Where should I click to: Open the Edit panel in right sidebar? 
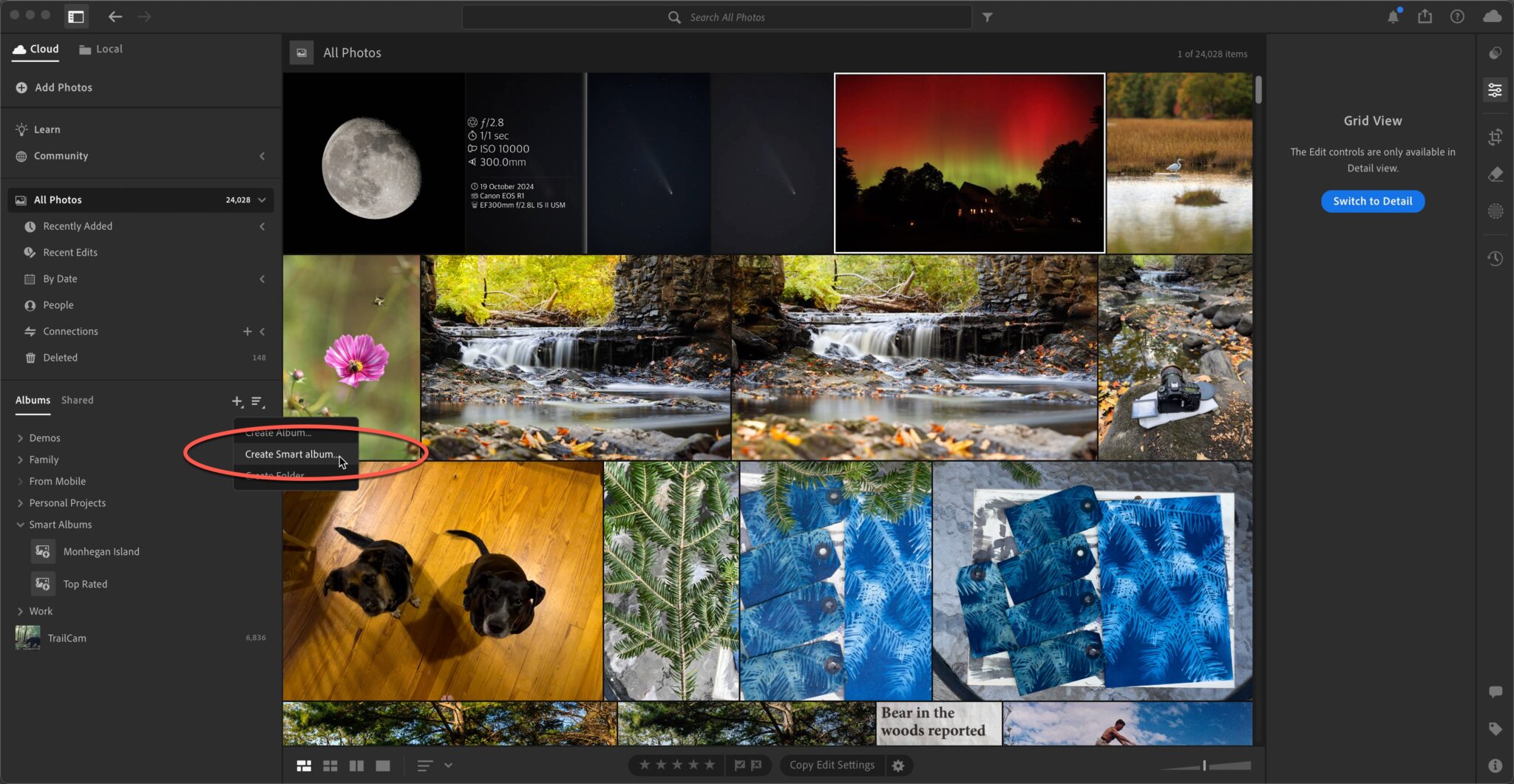(1495, 89)
